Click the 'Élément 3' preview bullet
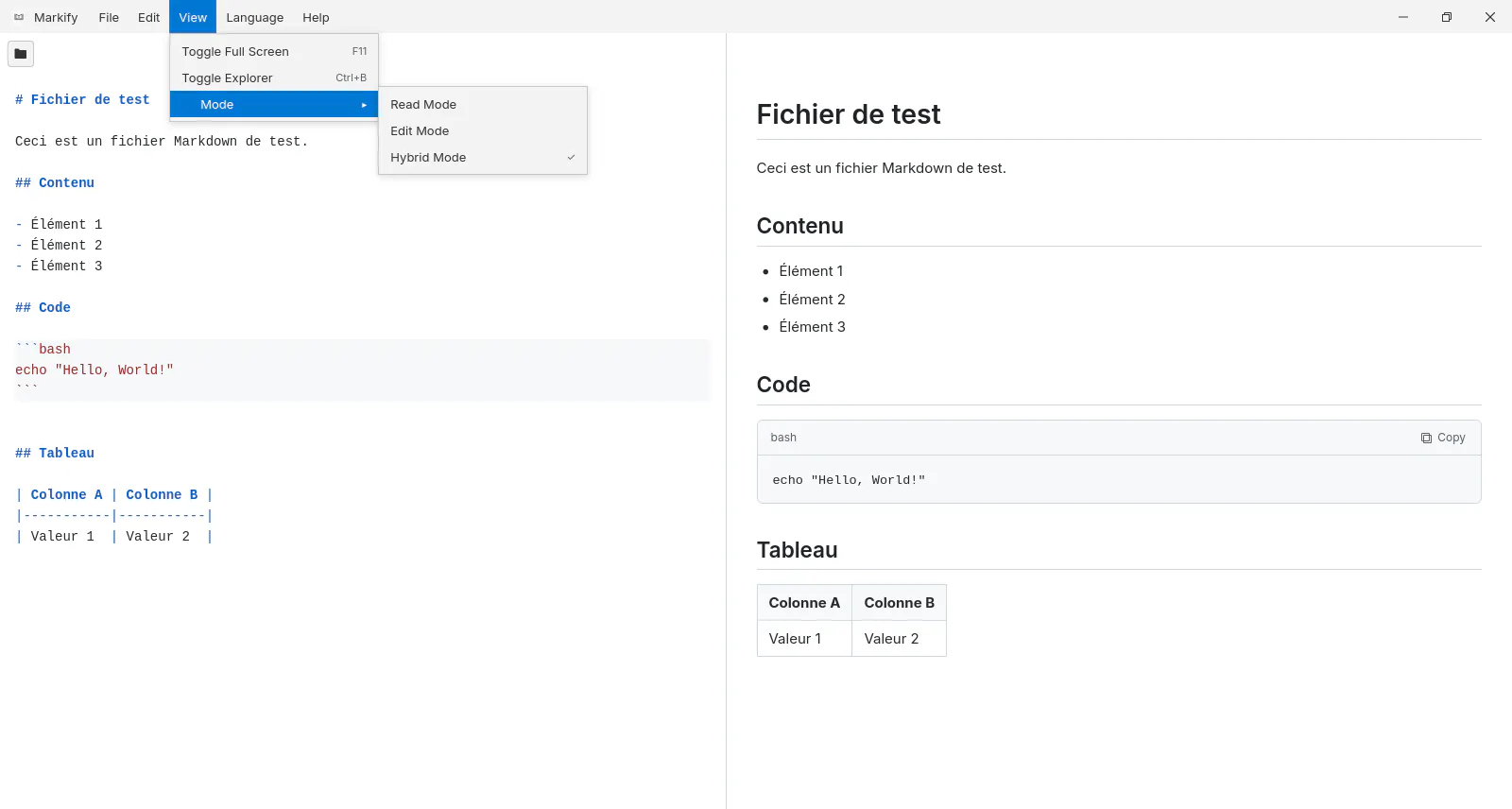1512x809 pixels. click(812, 327)
